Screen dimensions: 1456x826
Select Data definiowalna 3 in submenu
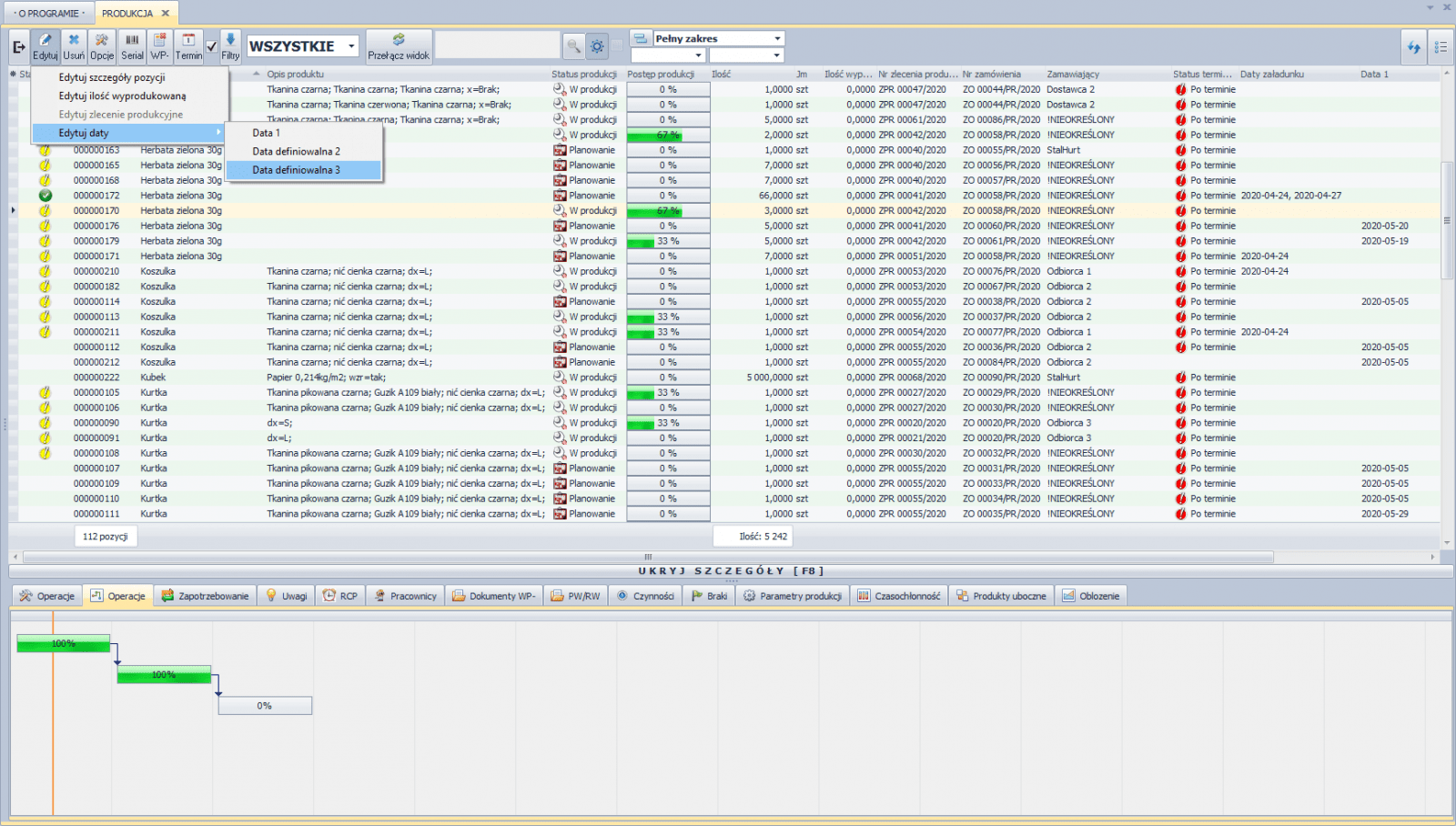(x=303, y=170)
